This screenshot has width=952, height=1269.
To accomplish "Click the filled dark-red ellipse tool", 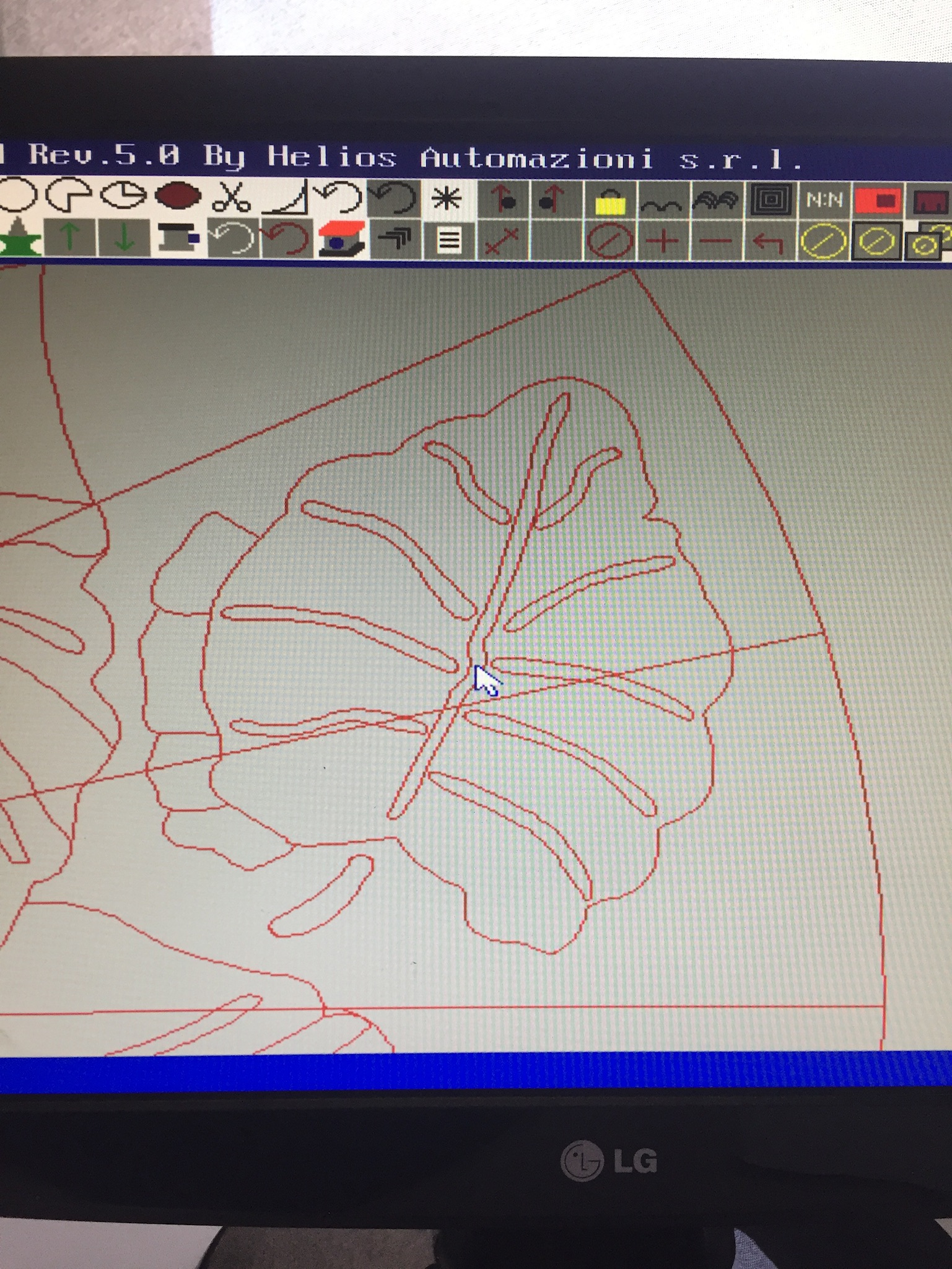I will click(x=178, y=196).
